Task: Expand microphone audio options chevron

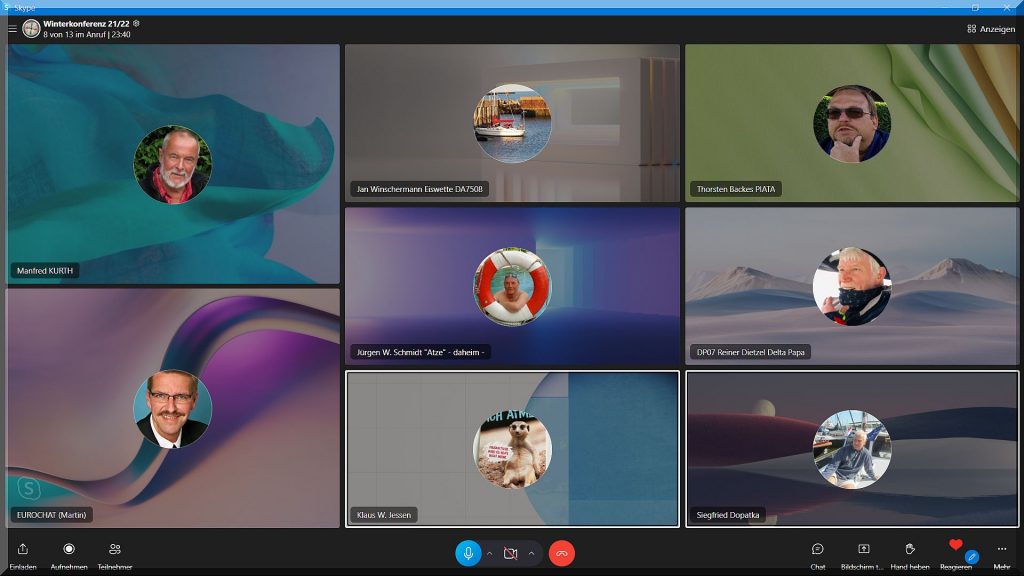Action: (x=489, y=553)
